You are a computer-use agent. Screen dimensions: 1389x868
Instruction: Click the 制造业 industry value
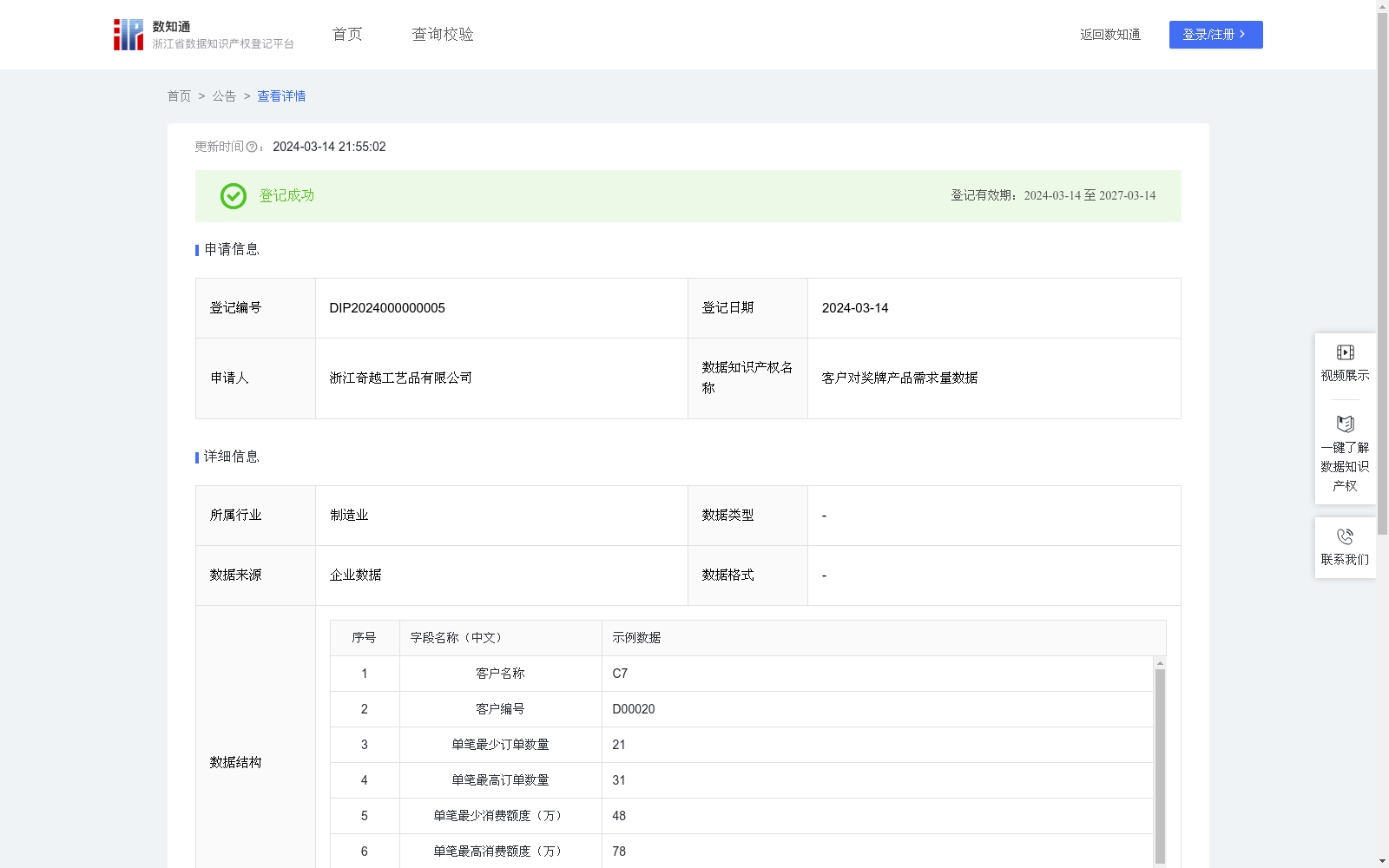[x=349, y=516]
